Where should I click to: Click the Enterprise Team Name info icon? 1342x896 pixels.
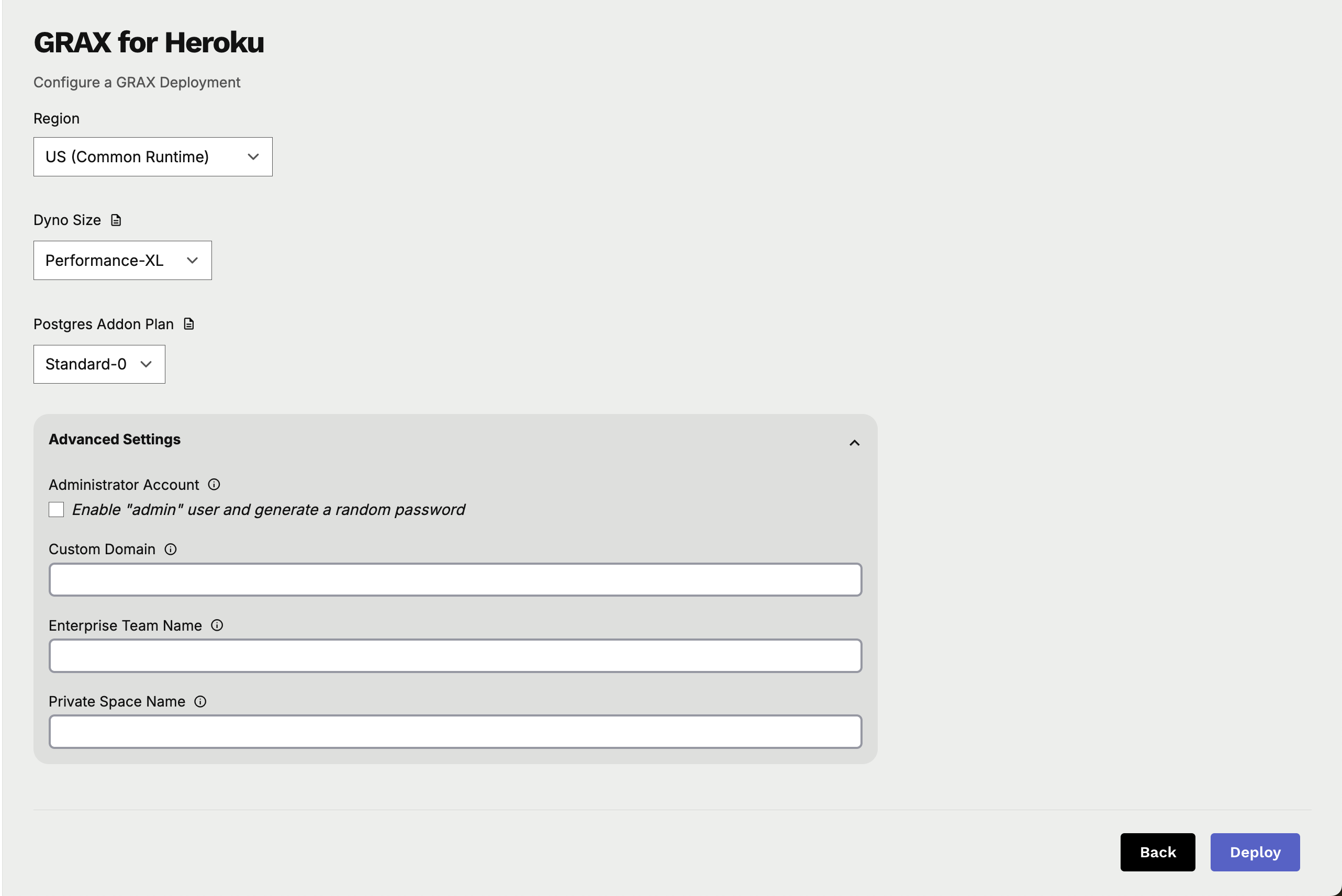217,625
